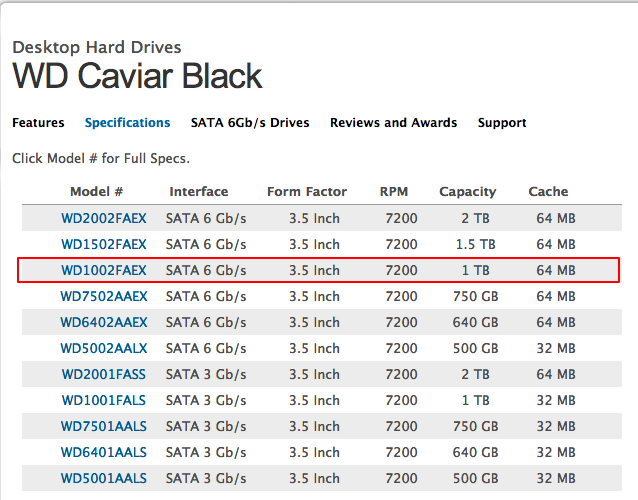Click the Capacity column header
Viewport: 638px width, 500px height.
pyautogui.click(x=468, y=192)
